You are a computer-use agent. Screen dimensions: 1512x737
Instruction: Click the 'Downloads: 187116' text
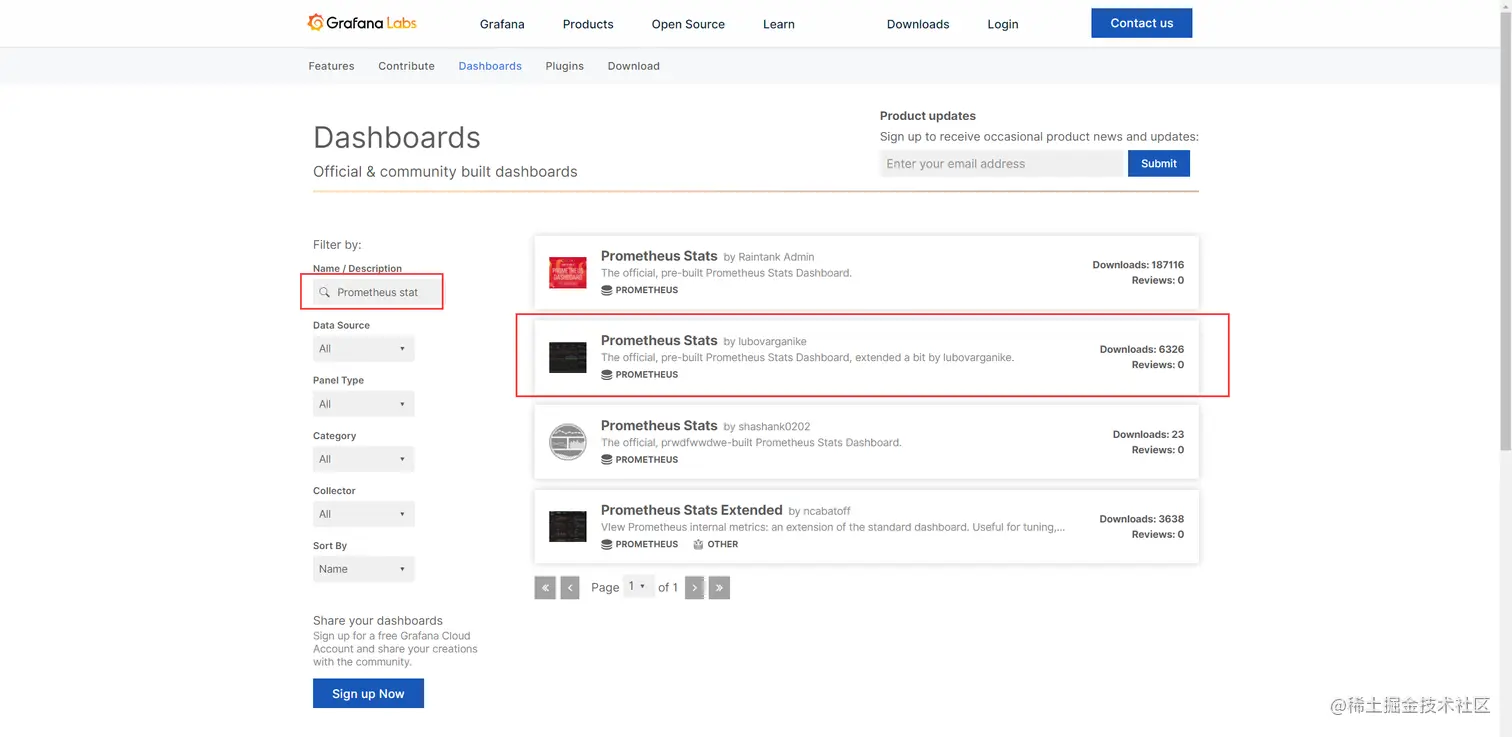(1138, 265)
